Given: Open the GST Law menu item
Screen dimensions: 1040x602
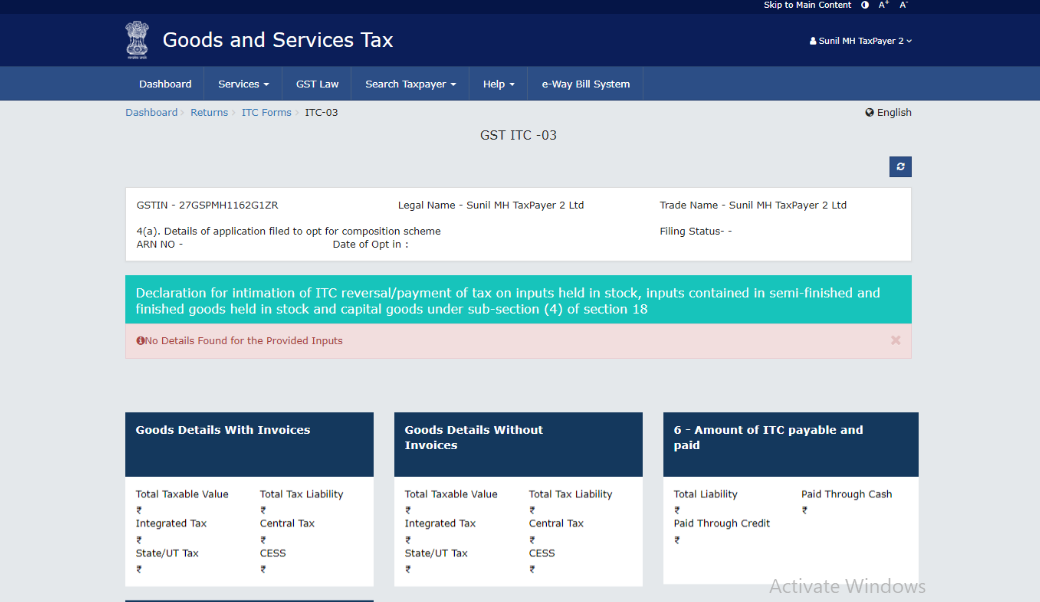Looking at the screenshot, I should coord(317,84).
